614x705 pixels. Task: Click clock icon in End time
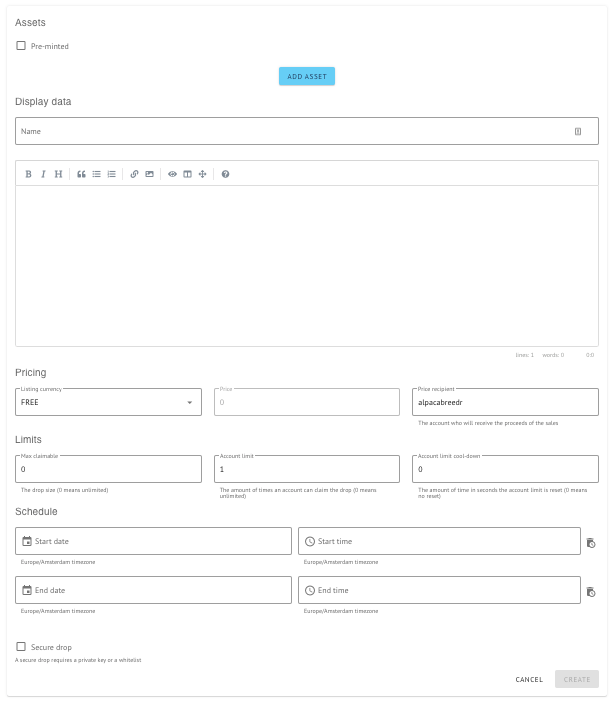[310, 590]
